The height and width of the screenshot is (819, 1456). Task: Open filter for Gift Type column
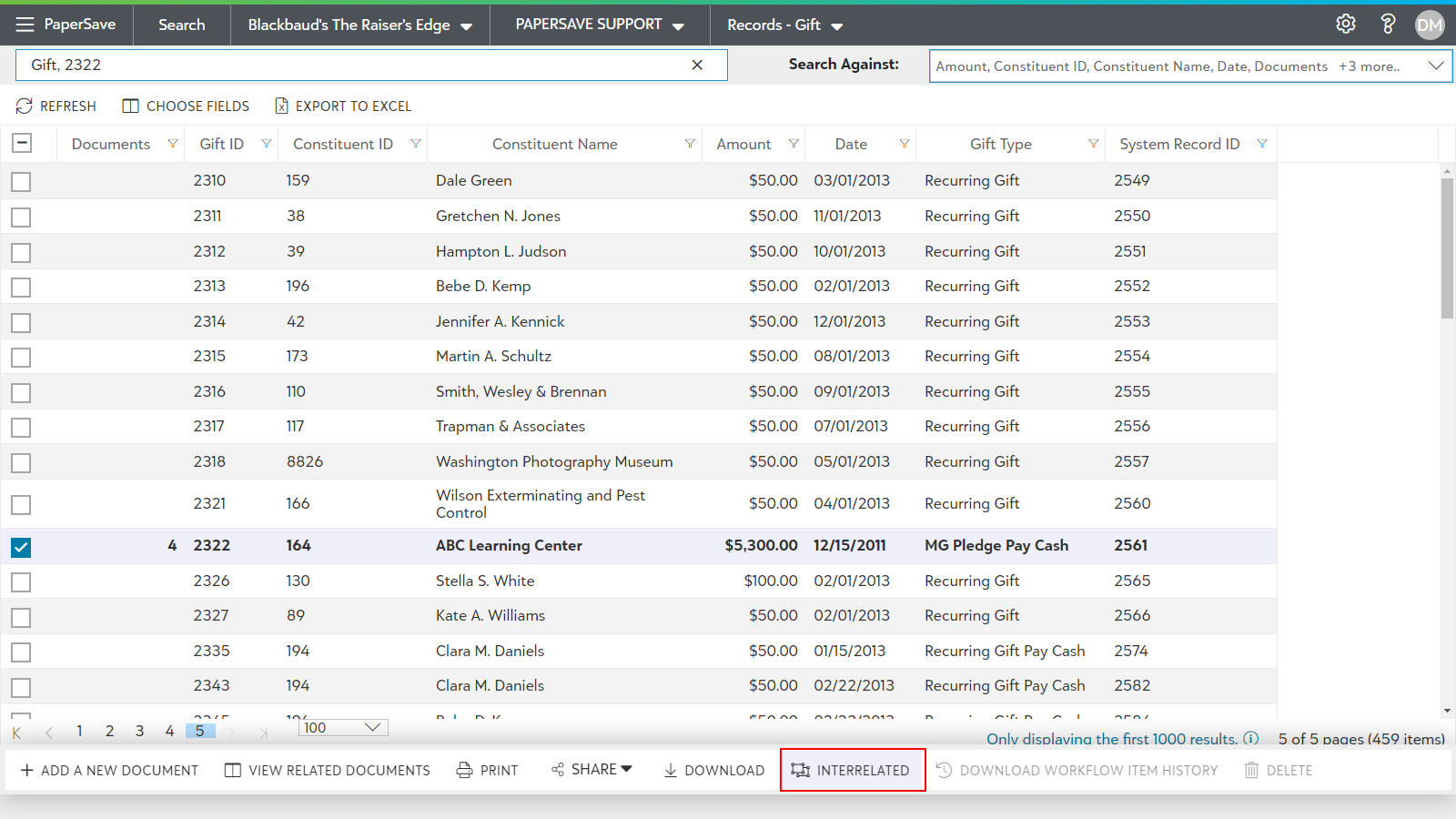coord(1093,144)
